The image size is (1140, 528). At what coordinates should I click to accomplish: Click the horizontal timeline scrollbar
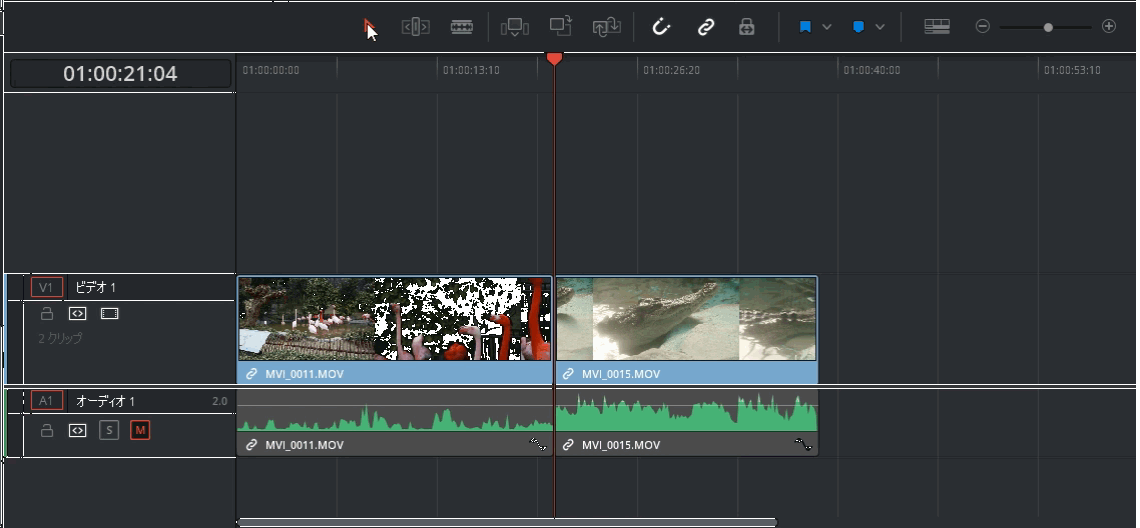[507, 522]
